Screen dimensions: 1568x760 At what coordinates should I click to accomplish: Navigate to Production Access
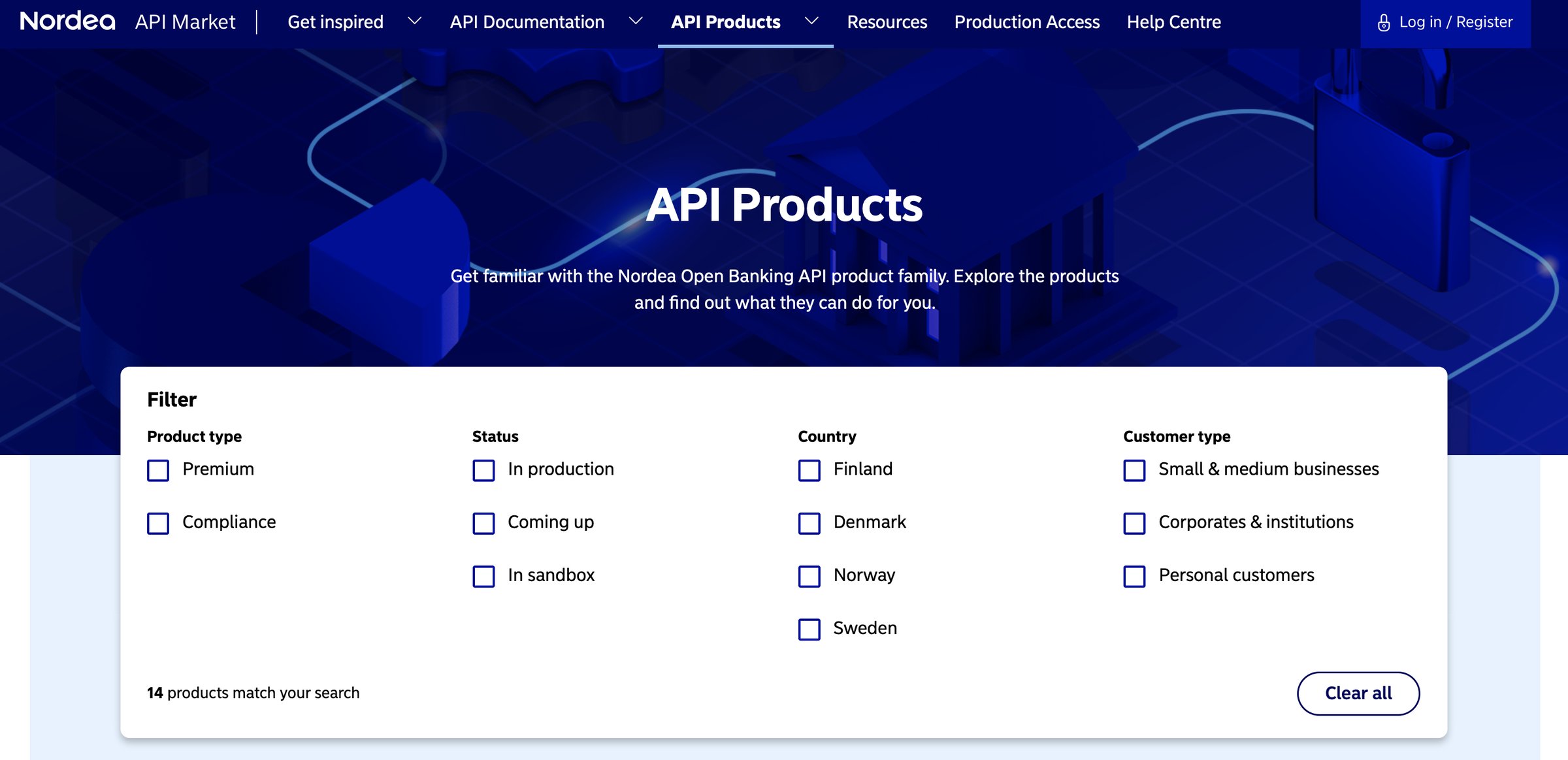pyautogui.click(x=1026, y=22)
